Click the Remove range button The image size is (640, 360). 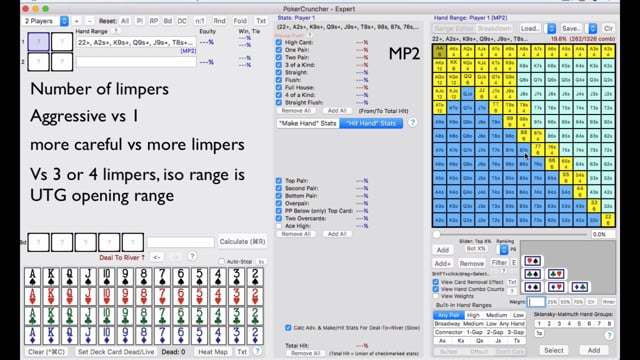pos(471,263)
